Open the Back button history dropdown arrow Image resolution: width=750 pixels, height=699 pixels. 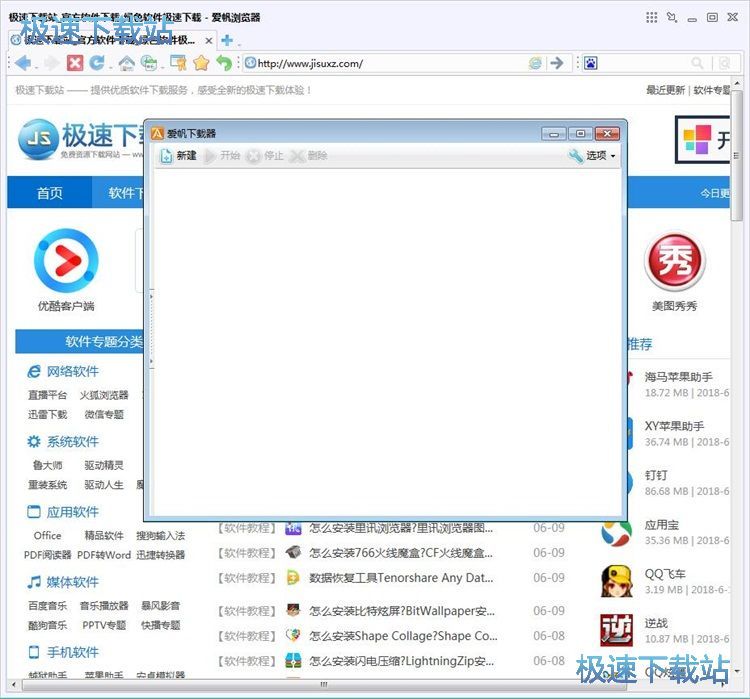[x=35, y=66]
